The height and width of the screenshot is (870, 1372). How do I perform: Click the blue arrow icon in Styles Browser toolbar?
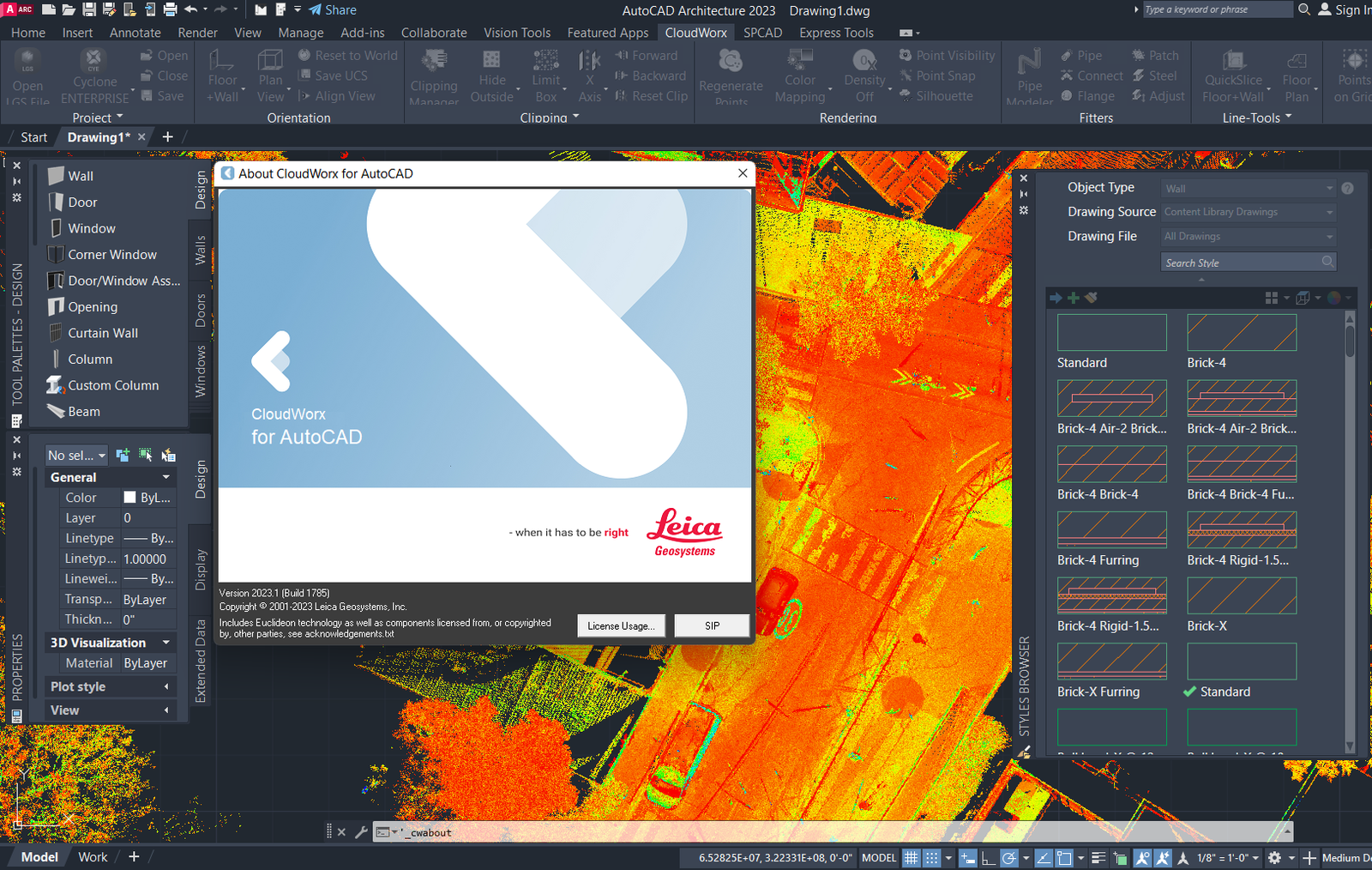1056,298
